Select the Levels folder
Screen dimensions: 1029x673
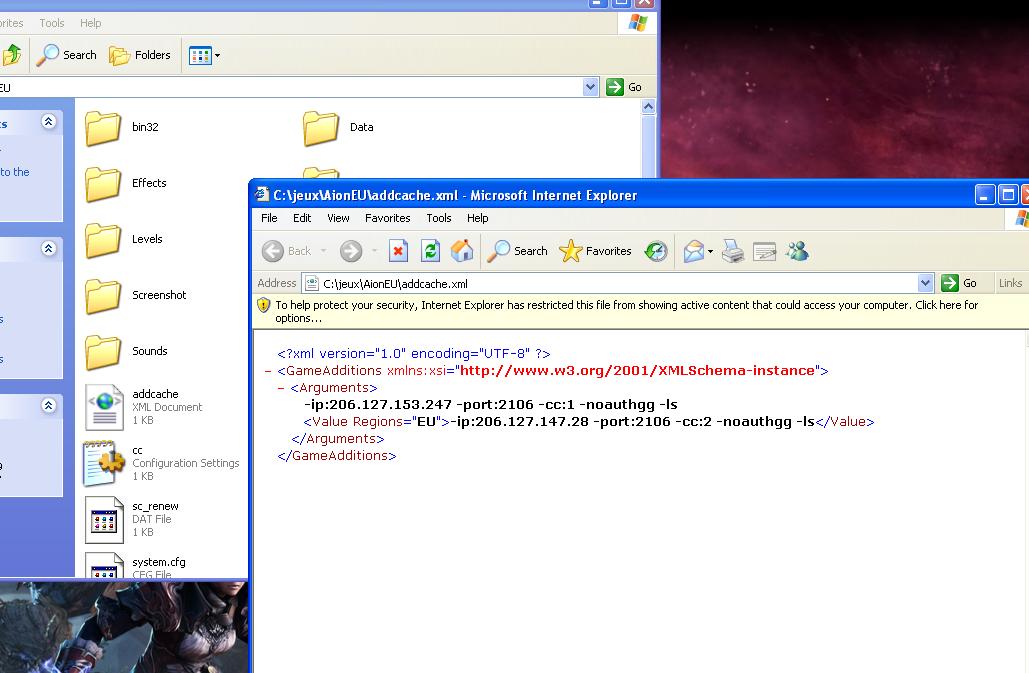pos(124,239)
